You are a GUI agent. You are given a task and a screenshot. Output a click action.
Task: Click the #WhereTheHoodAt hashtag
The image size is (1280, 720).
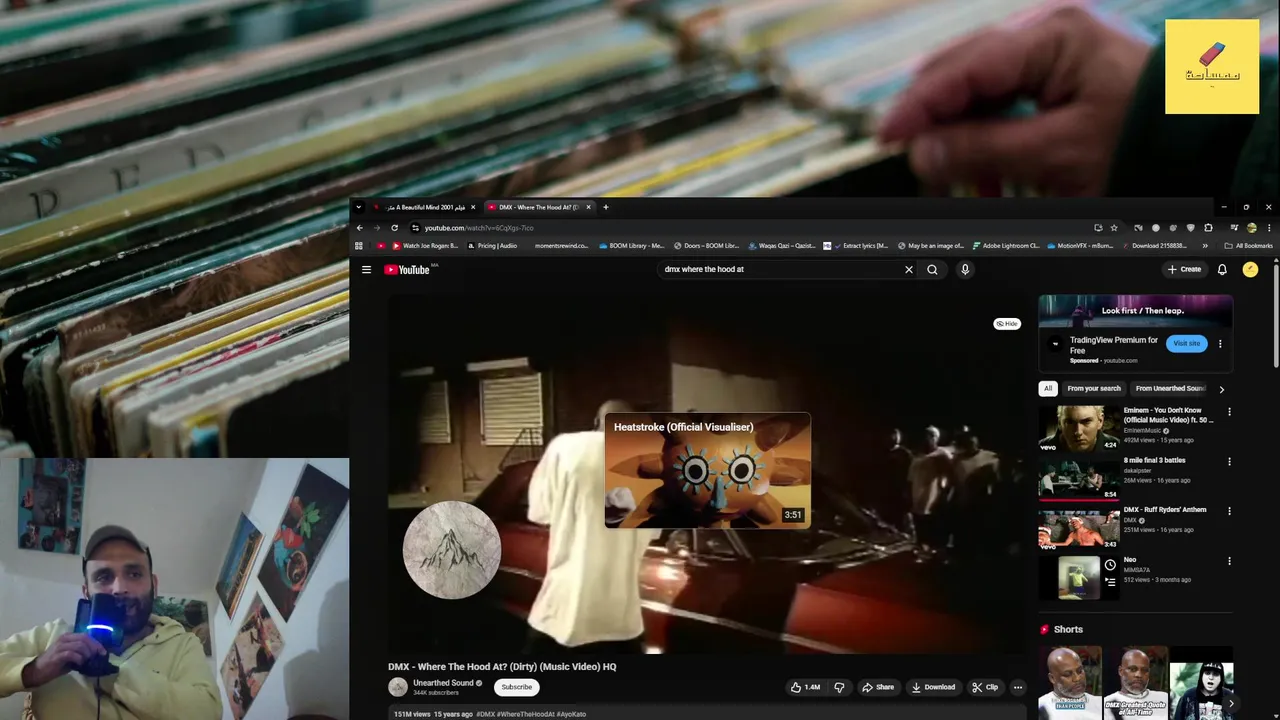click(525, 714)
